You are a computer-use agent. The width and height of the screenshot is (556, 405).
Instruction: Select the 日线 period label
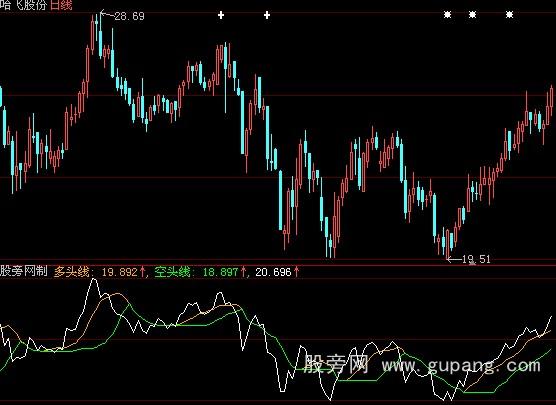61,5
